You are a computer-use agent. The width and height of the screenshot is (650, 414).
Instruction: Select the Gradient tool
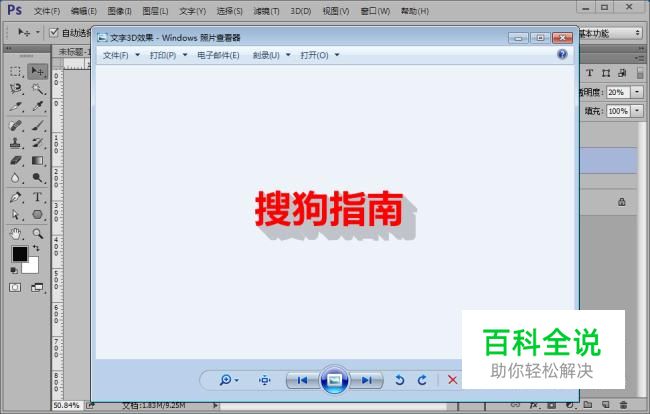pyautogui.click(x=37, y=160)
